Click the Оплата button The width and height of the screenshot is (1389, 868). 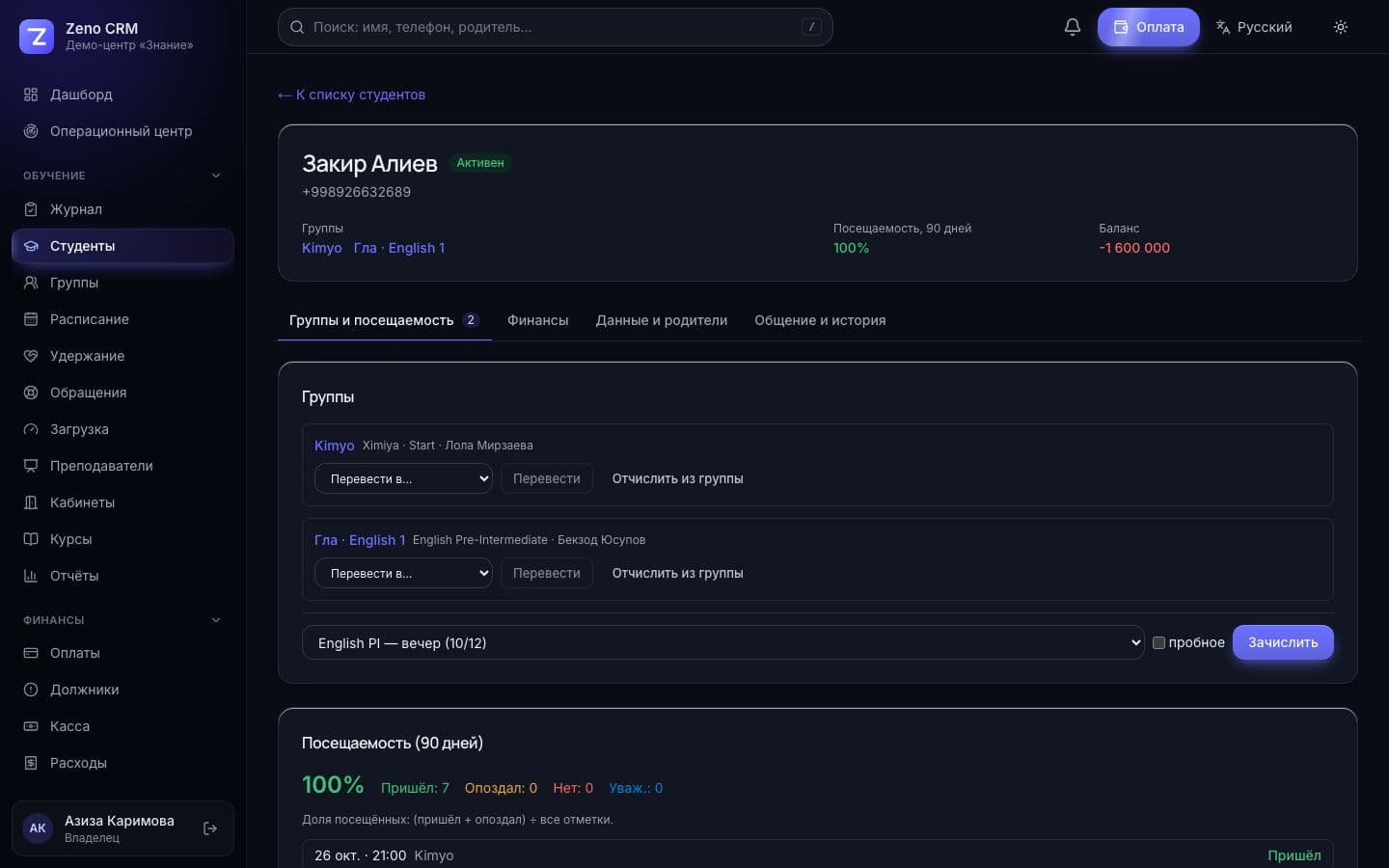tap(1149, 27)
